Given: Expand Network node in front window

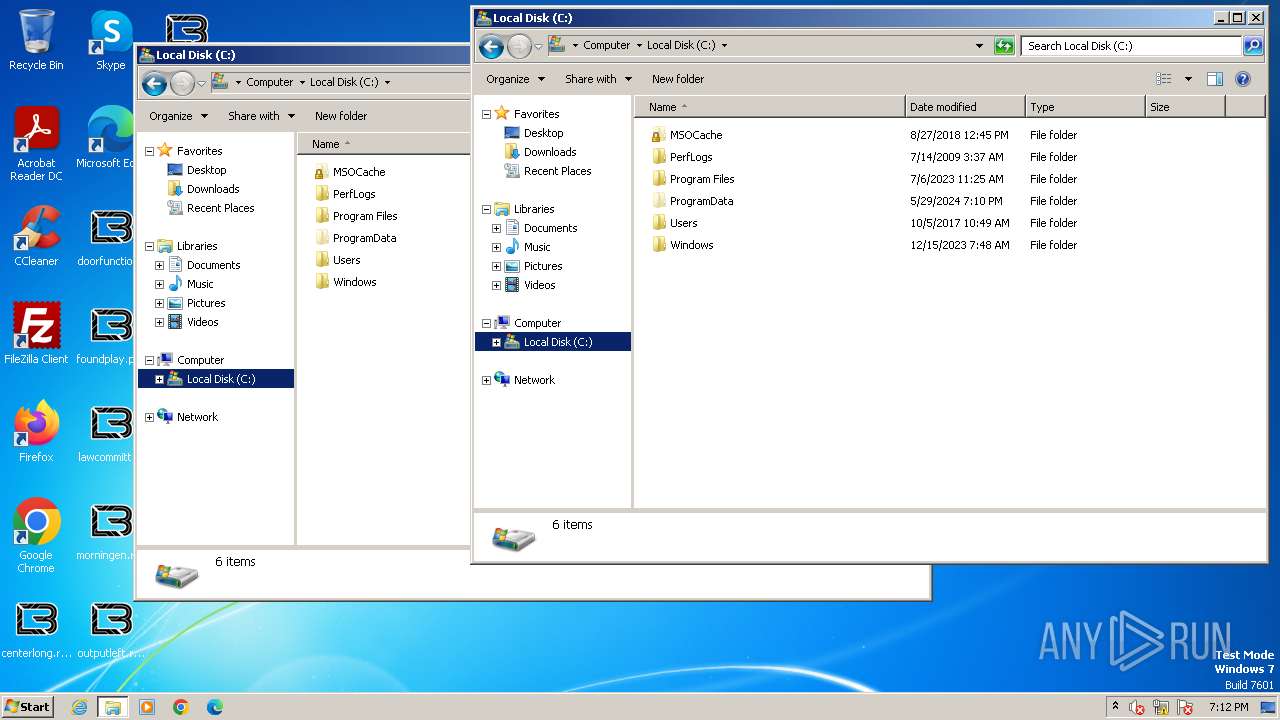Looking at the screenshot, I should click(487, 380).
